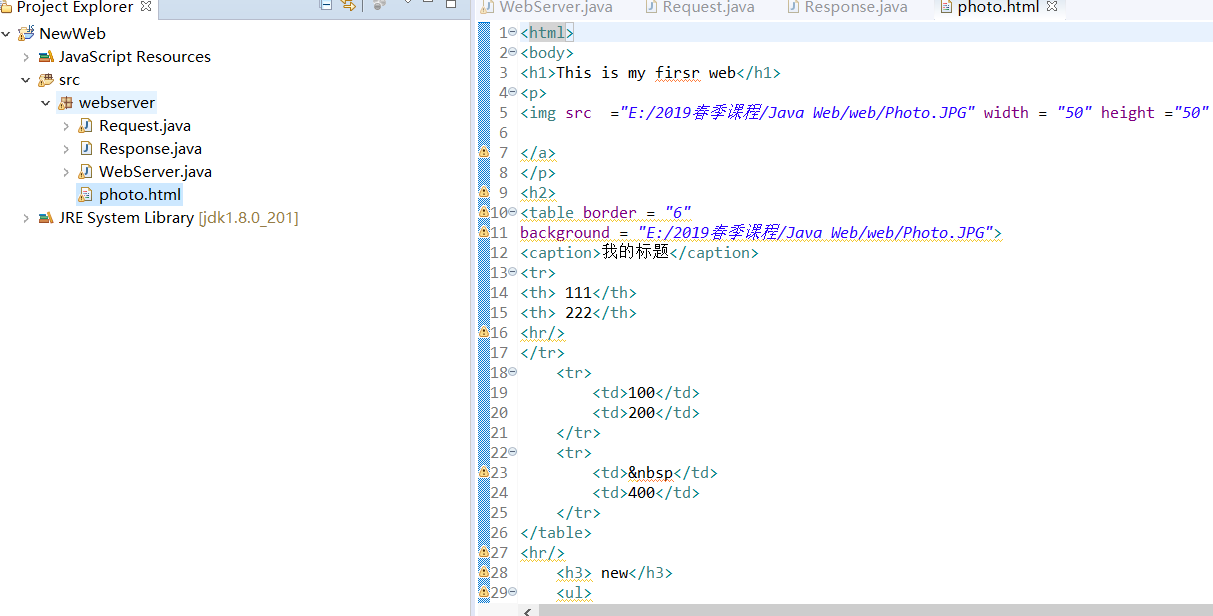The image size is (1213, 616).
Task: Click the JavaScript Resources library icon
Action: (46, 57)
